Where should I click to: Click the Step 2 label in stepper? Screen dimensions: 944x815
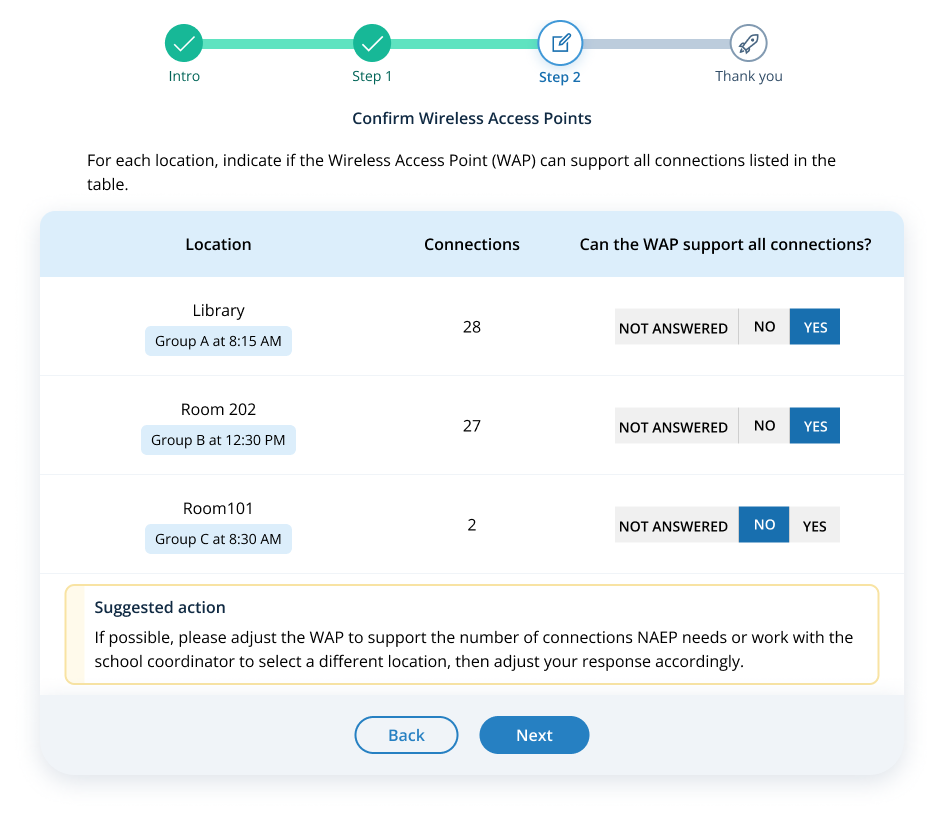pos(560,77)
